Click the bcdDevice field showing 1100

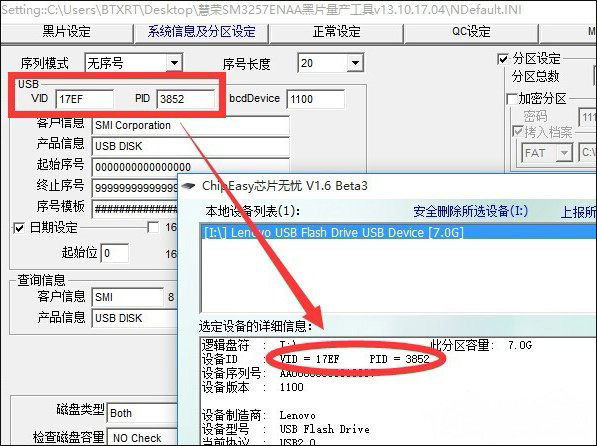(316, 99)
